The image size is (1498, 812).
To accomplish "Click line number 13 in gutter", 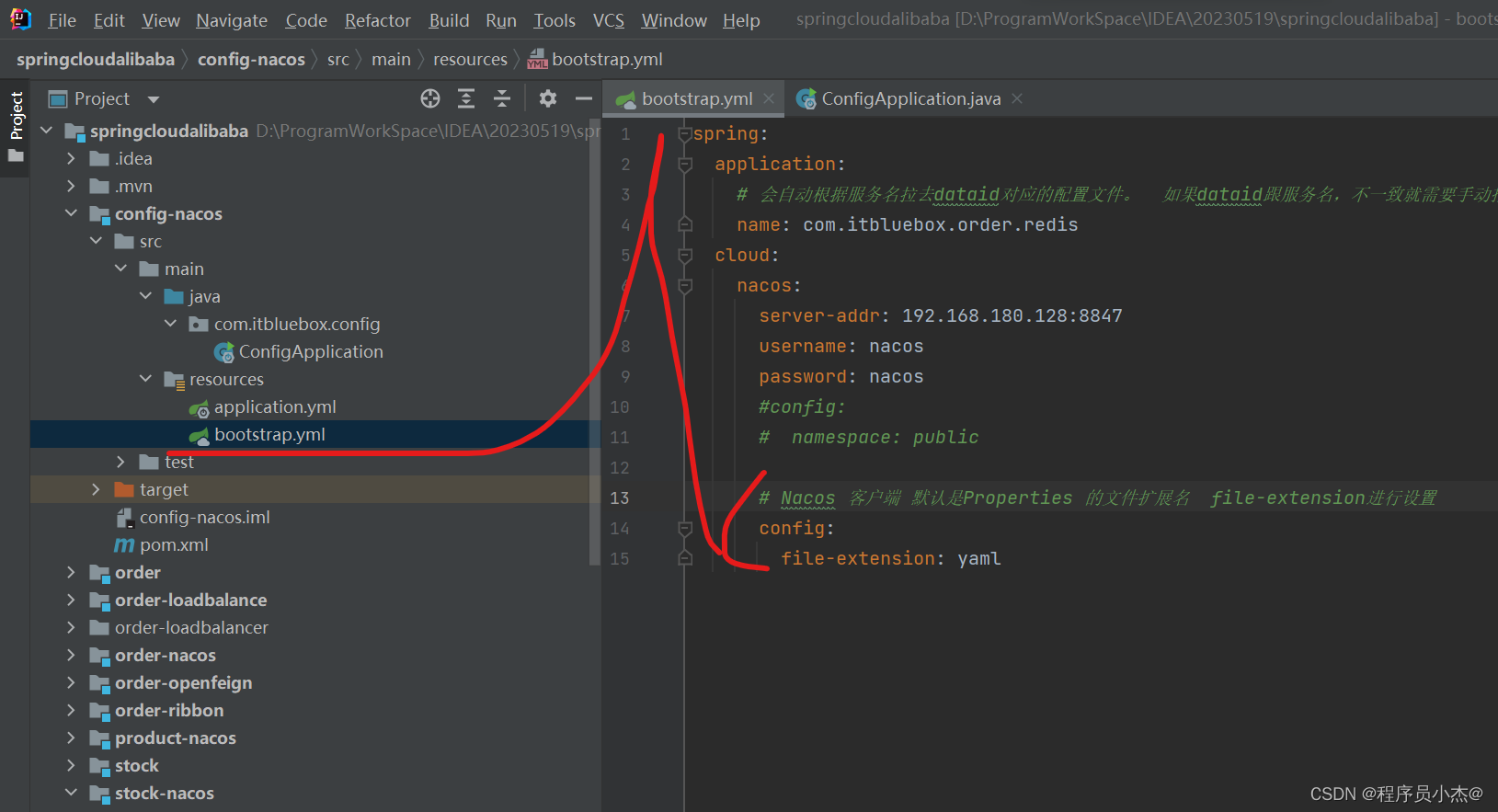I will [620, 498].
